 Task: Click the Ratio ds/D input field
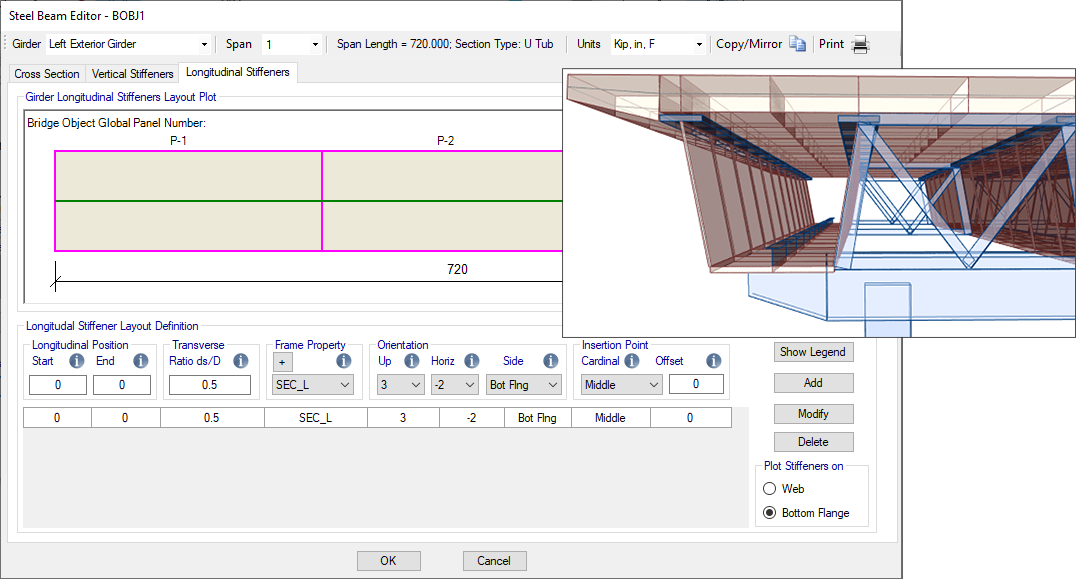[210, 385]
